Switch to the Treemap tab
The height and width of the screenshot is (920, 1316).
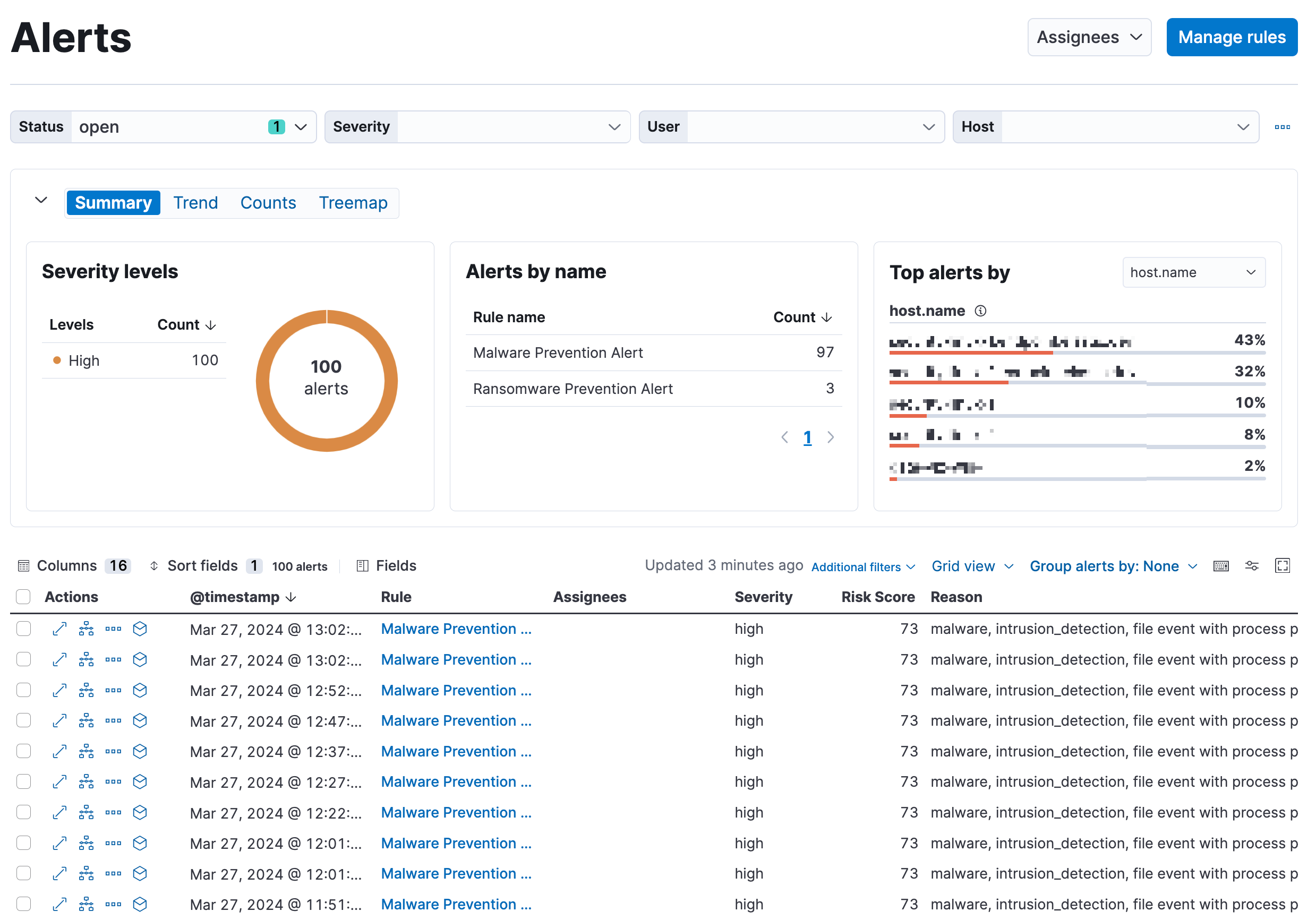(353, 203)
